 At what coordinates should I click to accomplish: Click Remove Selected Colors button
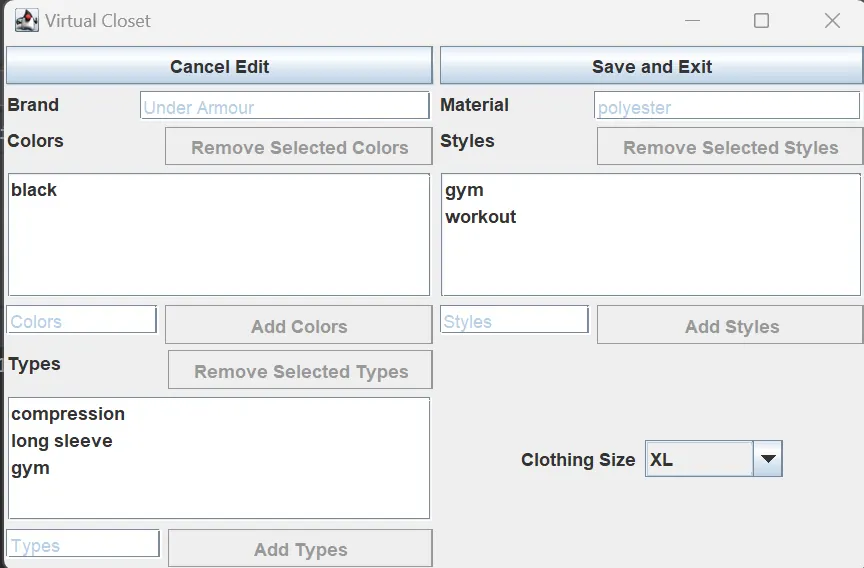pos(299,147)
